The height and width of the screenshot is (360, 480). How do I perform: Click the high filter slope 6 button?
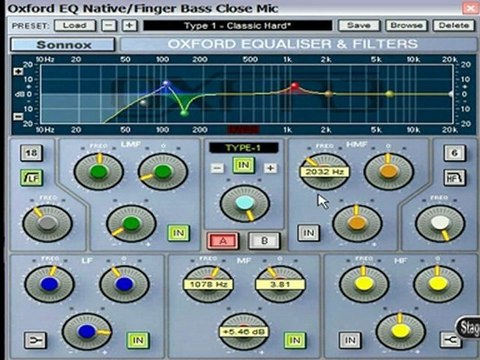(x=454, y=153)
